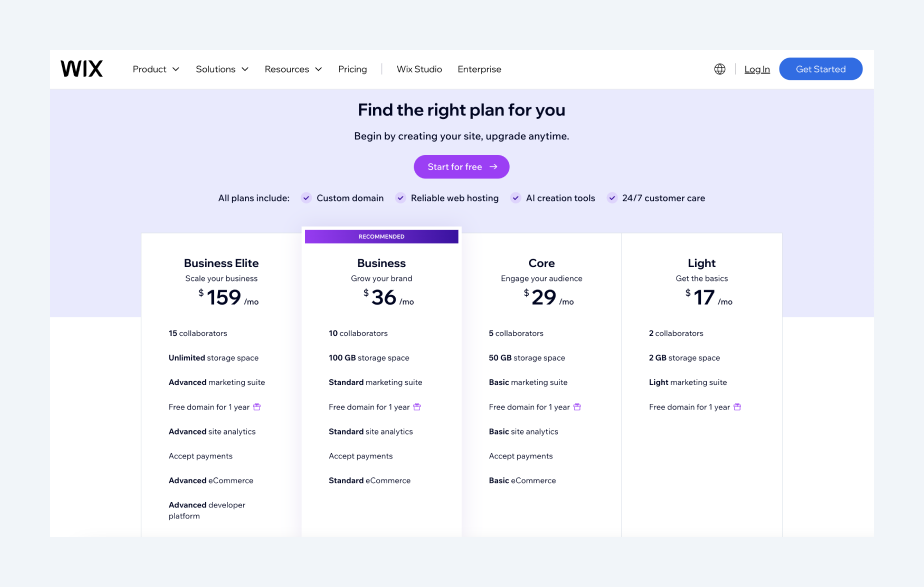Click '5 collaborators' text

click(x=516, y=333)
